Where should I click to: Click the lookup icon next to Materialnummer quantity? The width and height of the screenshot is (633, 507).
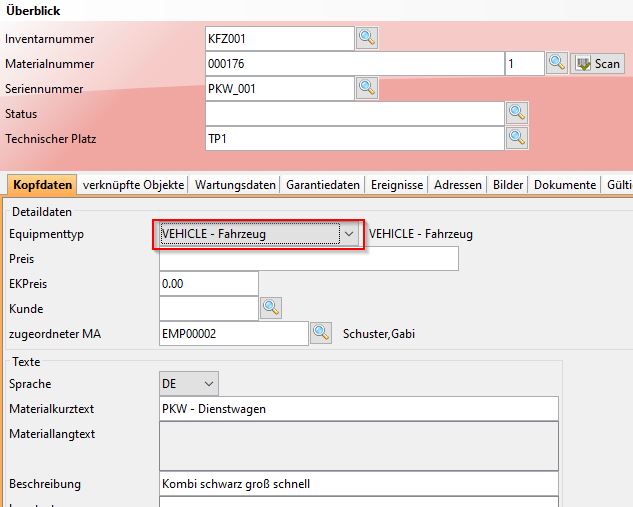[557, 64]
